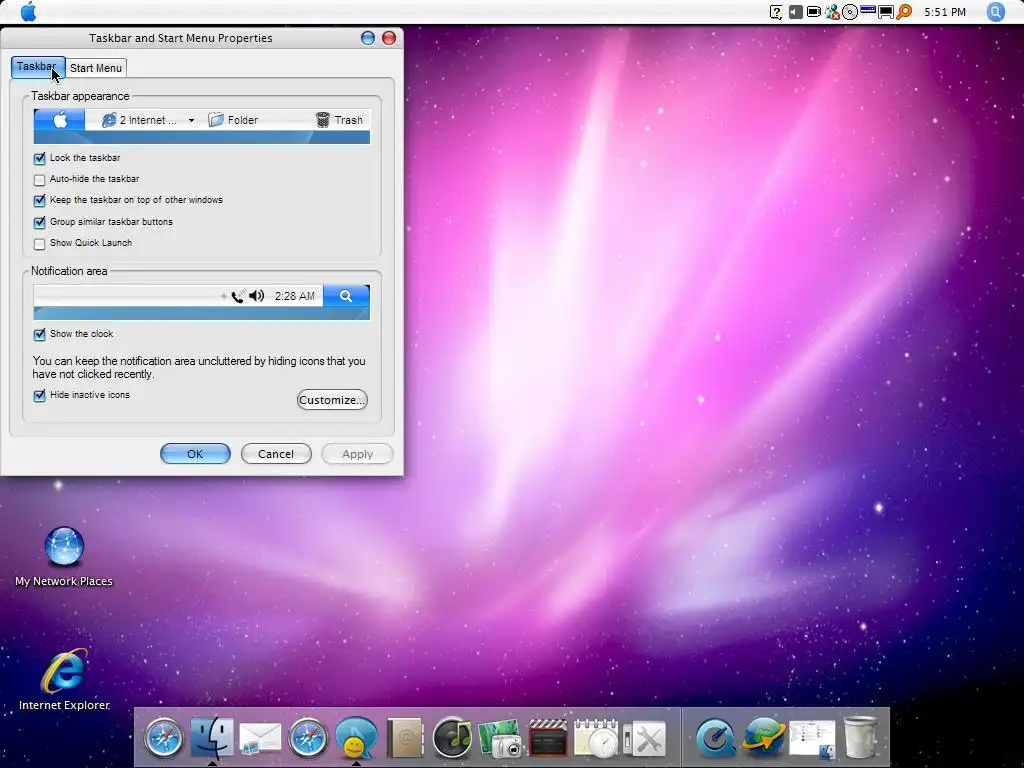The image size is (1024, 768).
Task: Toggle Keep the taskbar on top checkbox
Action: (39, 200)
